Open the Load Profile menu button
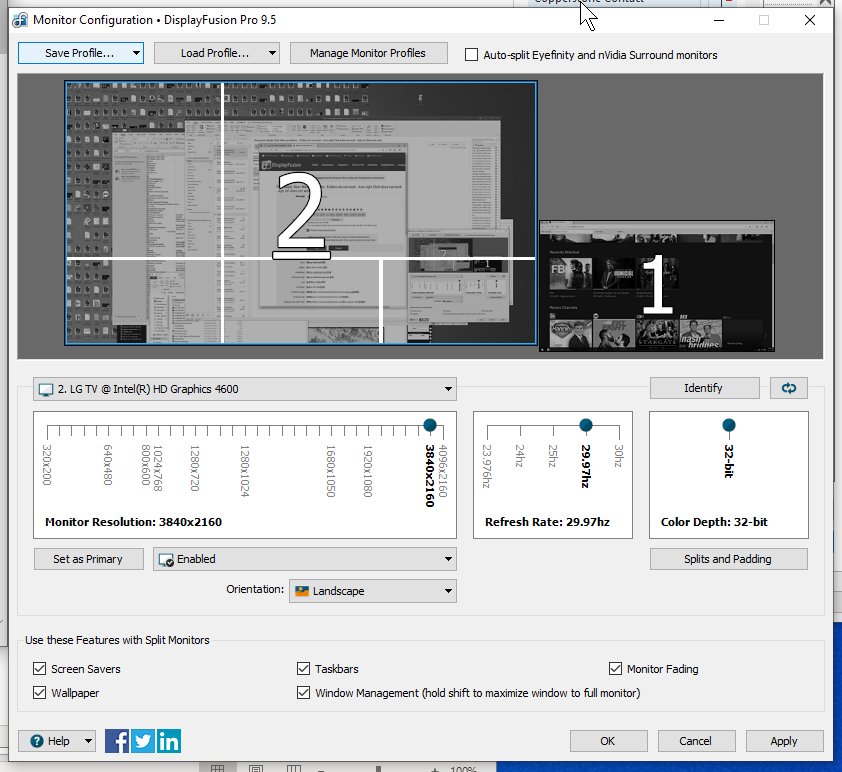Image resolution: width=842 pixels, height=772 pixels. tap(216, 53)
